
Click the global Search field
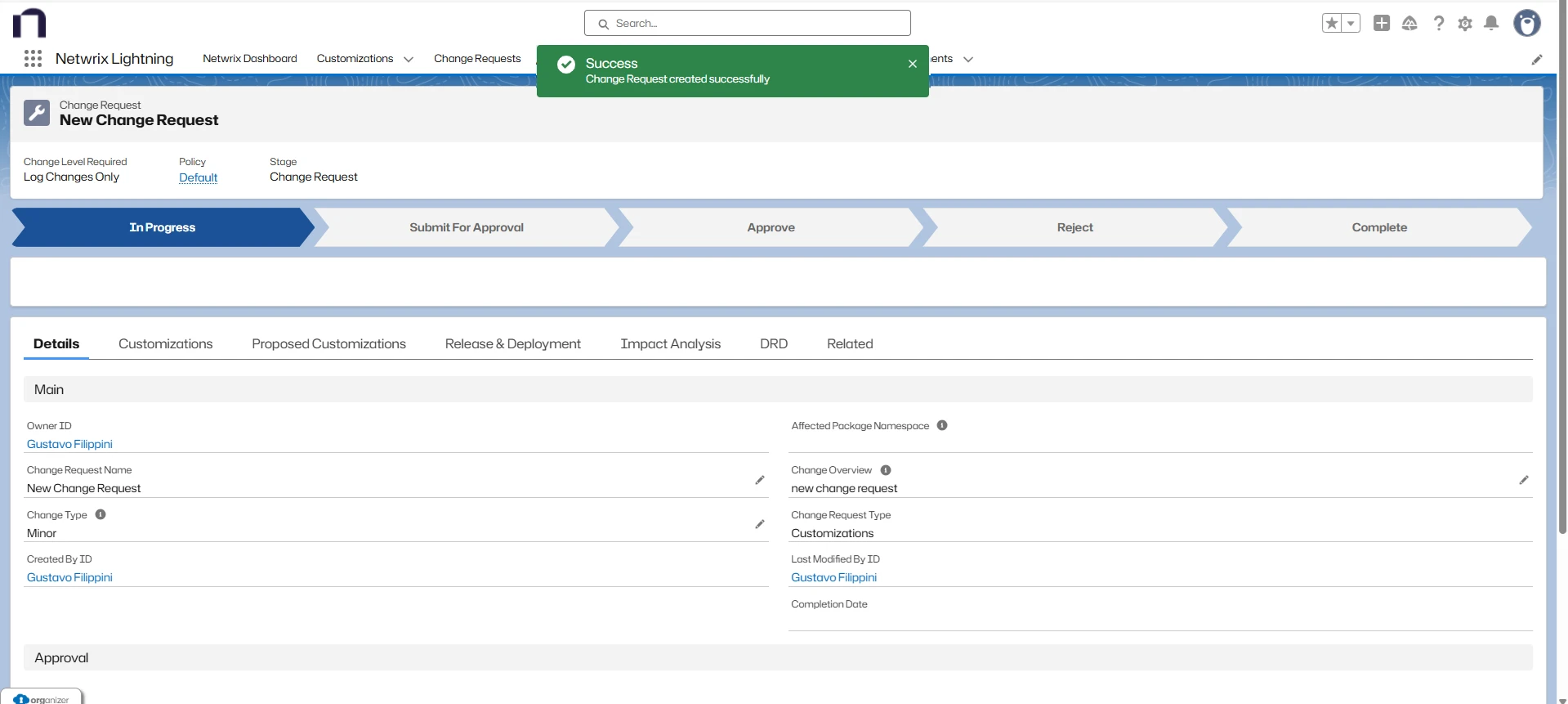tap(748, 24)
